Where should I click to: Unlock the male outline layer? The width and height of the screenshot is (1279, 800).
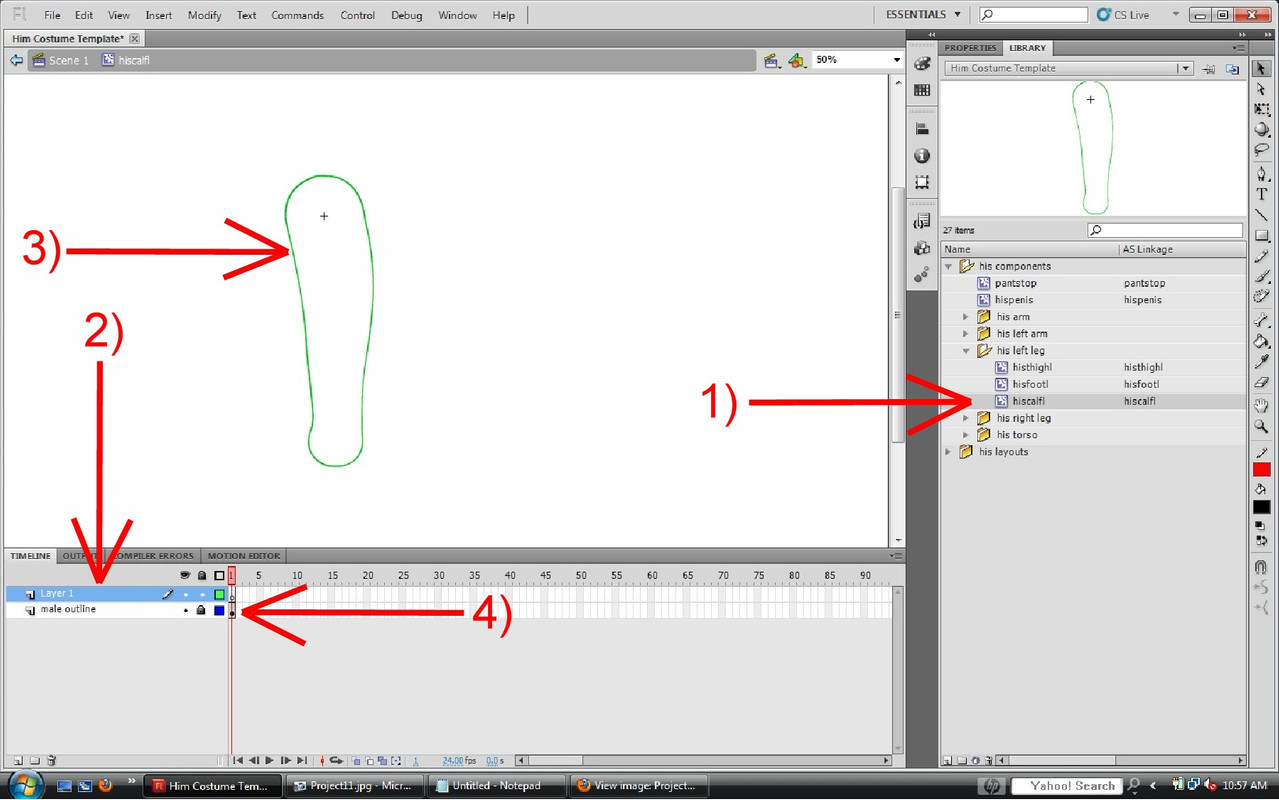[201, 610]
